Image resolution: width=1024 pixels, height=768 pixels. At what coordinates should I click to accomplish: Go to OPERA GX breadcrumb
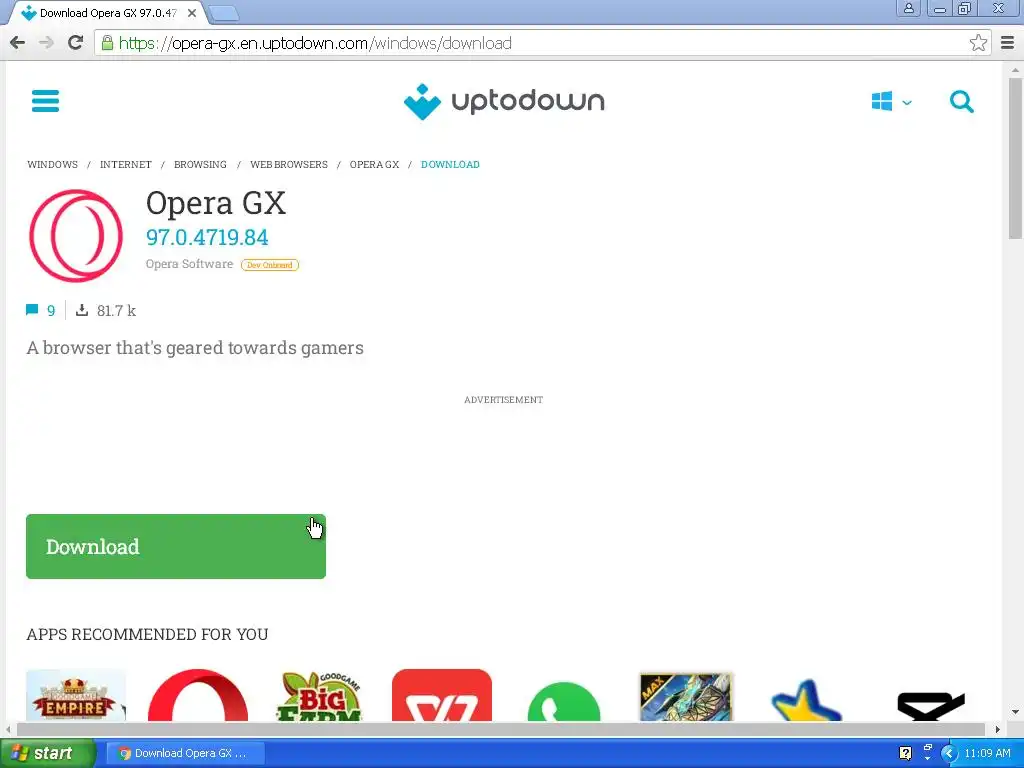(x=374, y=165)
